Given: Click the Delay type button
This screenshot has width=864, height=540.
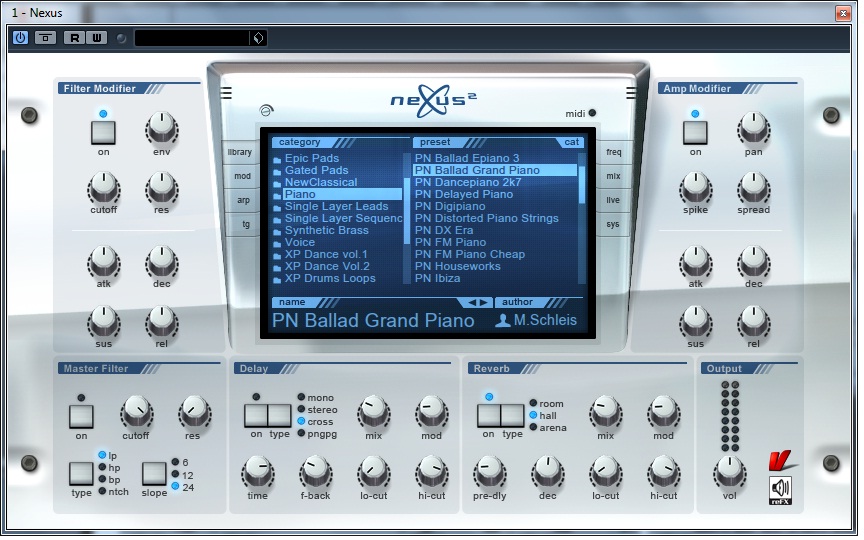Looking at the screenshot, I should tap(280, 415).
